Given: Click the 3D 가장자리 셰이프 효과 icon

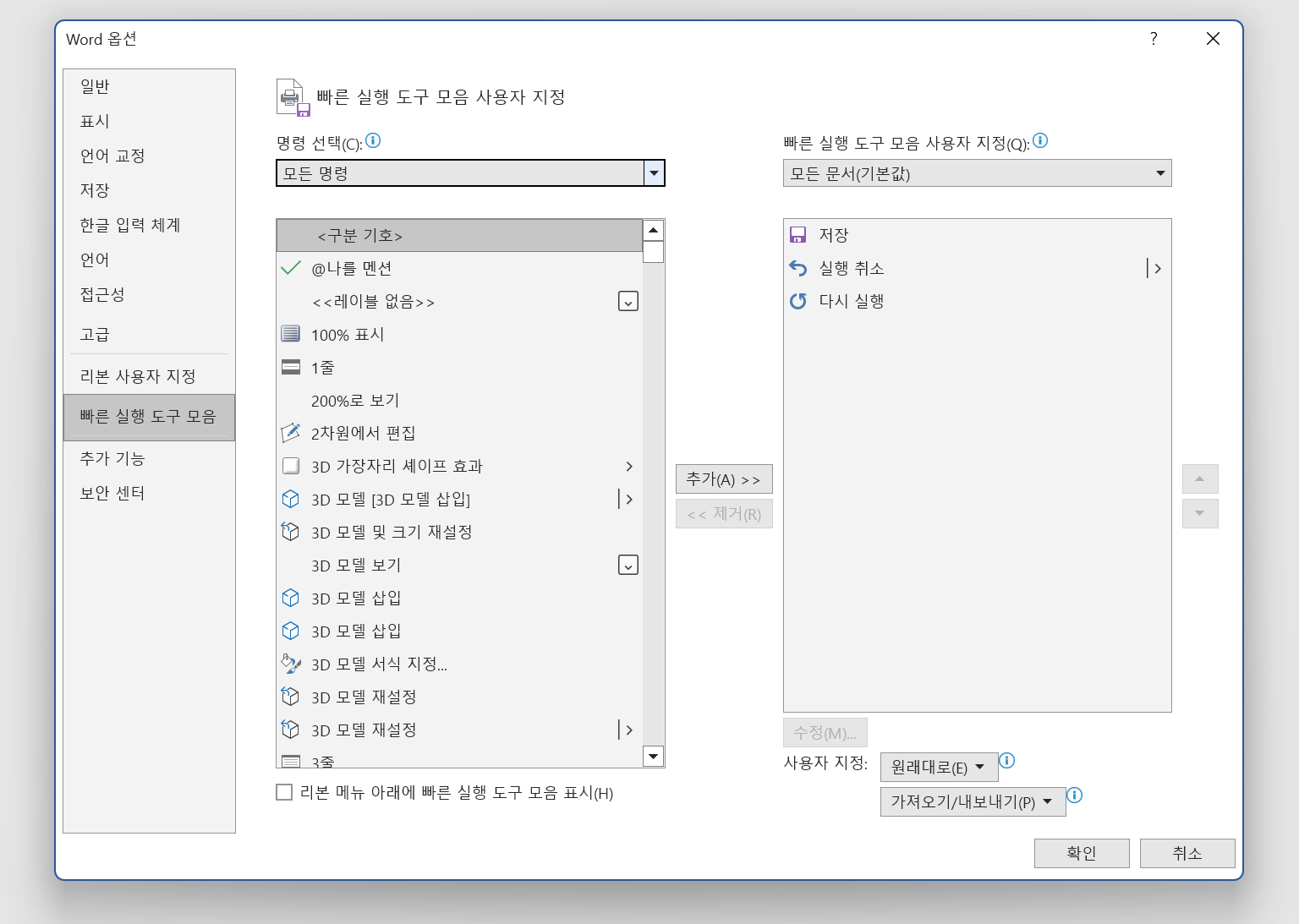Looking at the screenshot, I should tap(290, 466).
